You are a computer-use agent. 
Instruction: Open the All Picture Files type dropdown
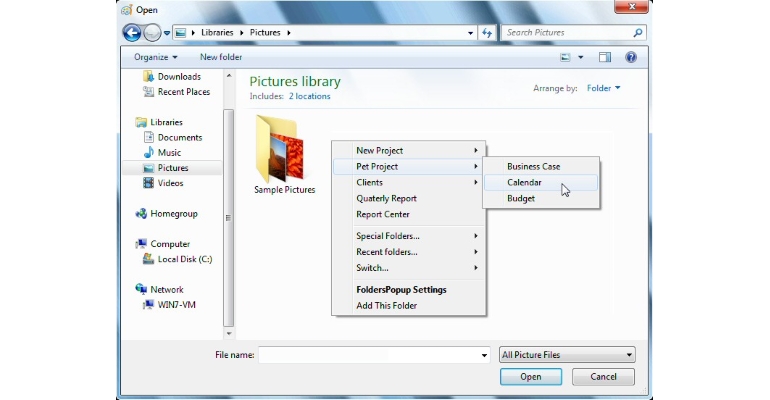pyautogui.click(x=567, y=354)
